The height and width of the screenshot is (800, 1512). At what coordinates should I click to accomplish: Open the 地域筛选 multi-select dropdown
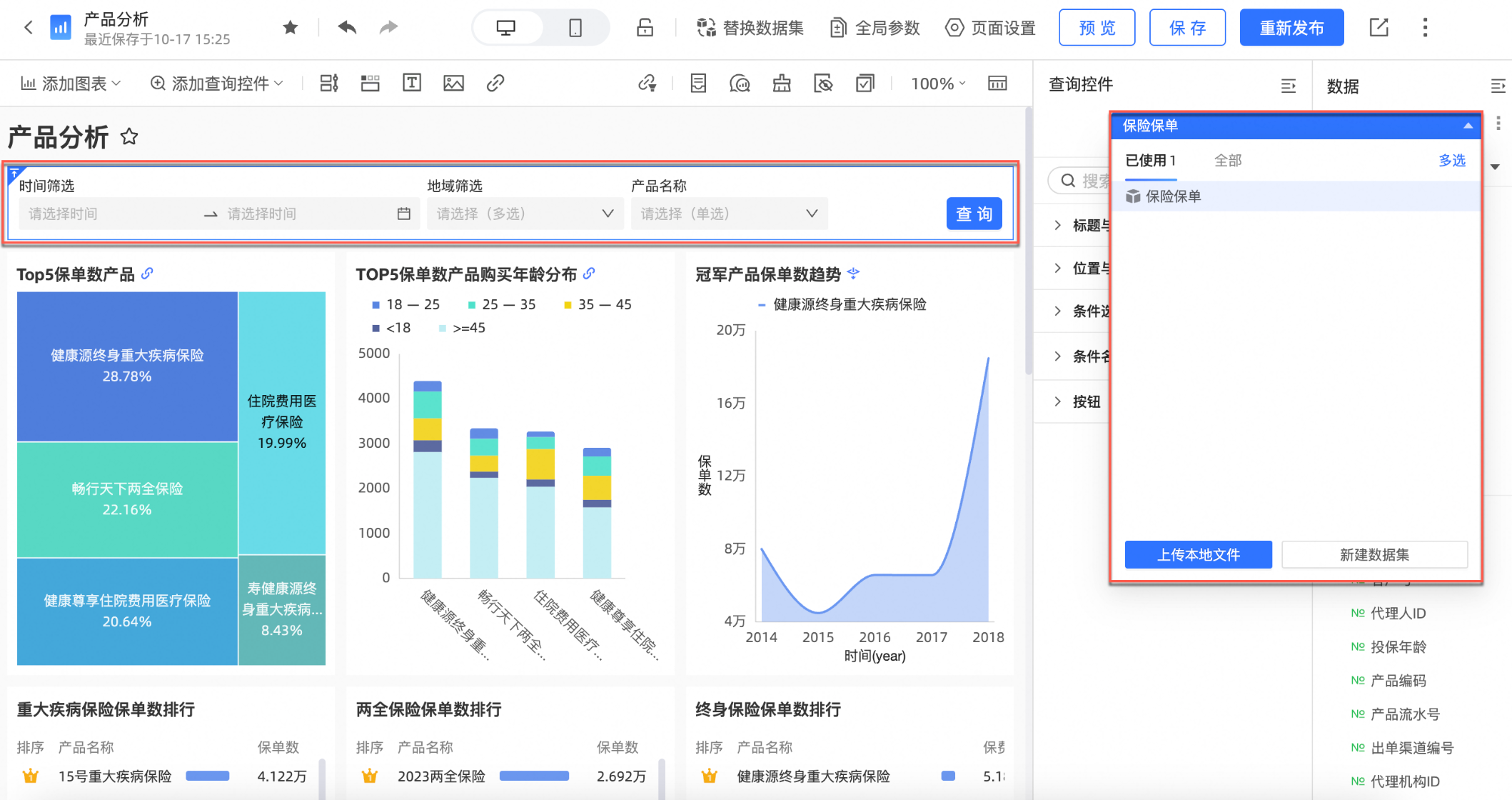pos(525,214)
